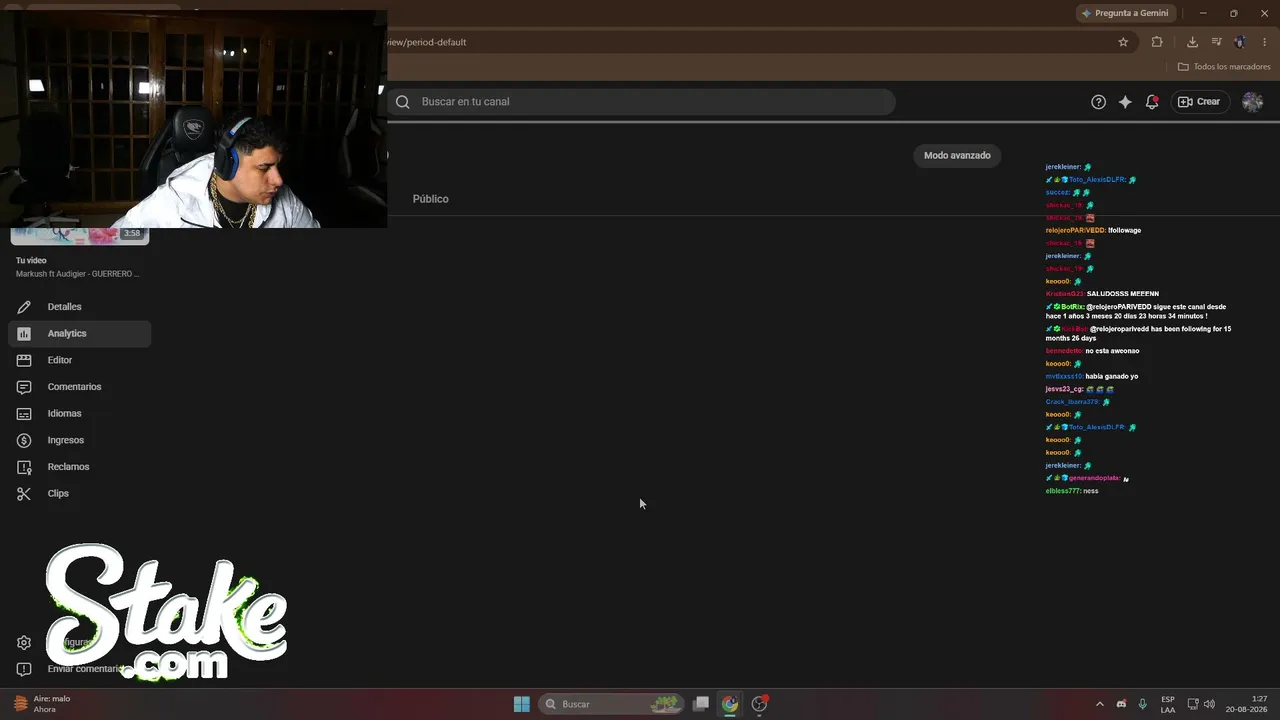Click the taskbar app icon right of Chrome
Viewport: 1280px width, 720px height.
pyautogui.click(x=759, y=704)
